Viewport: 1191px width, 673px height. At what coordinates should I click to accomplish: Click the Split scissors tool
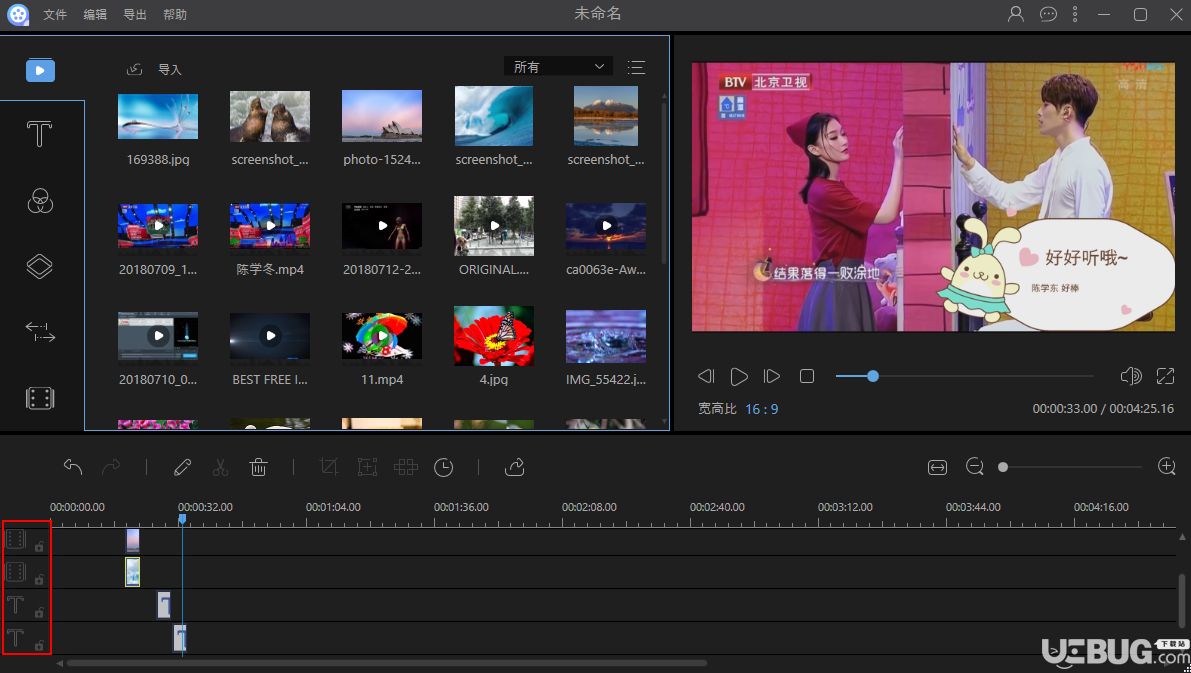tap(220, 467)
